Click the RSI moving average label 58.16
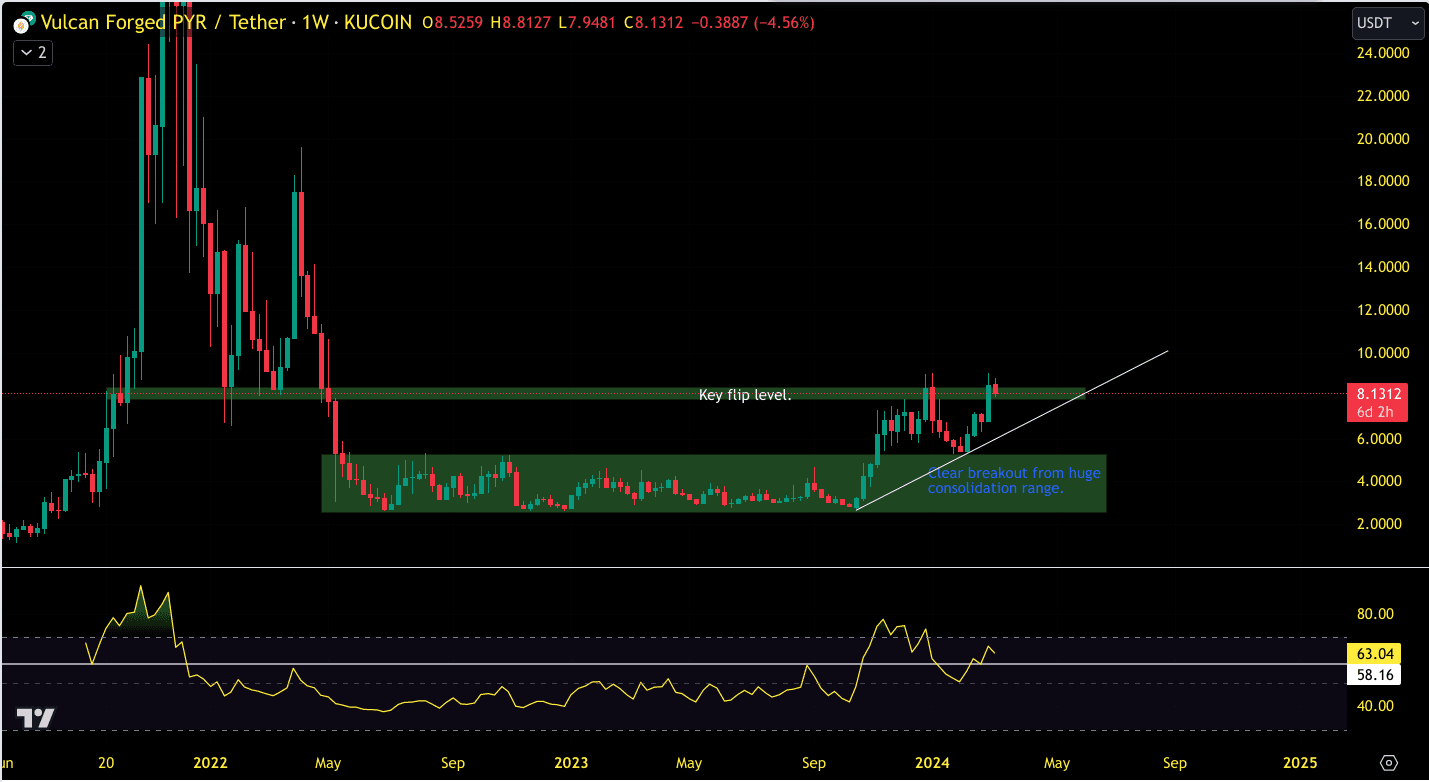The width and height of the screenshot is (1429, 782). [x=1374, y=675]
